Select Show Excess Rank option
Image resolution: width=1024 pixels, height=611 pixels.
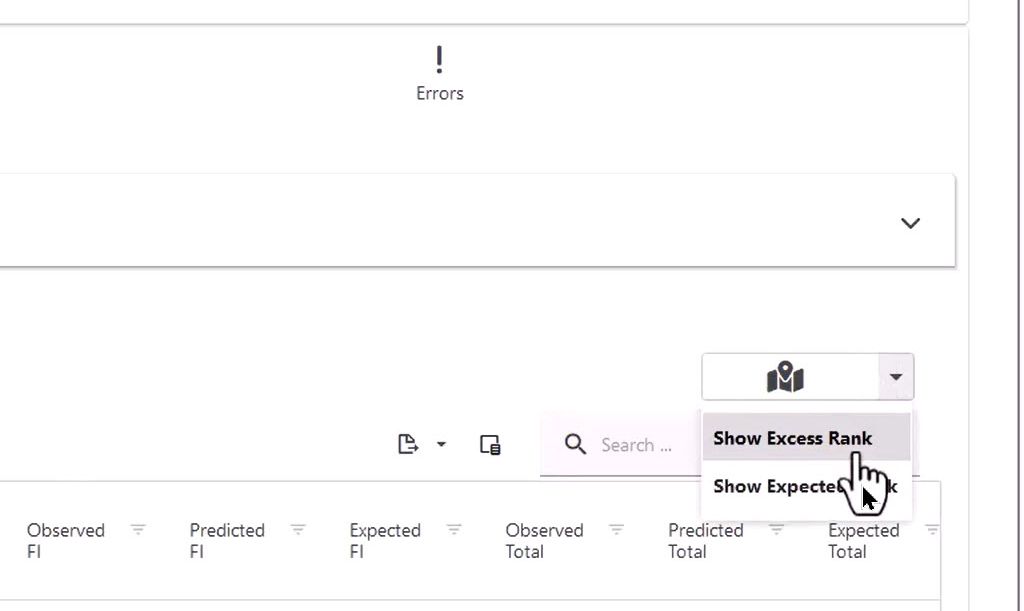click(x=792, y=438)
